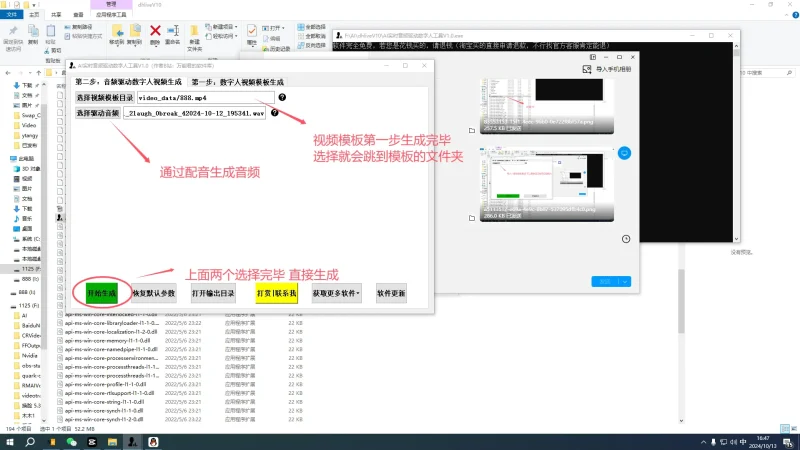The image size is (800, 450).
Task: Click the green 开始生成 start button
Action: 101,294
